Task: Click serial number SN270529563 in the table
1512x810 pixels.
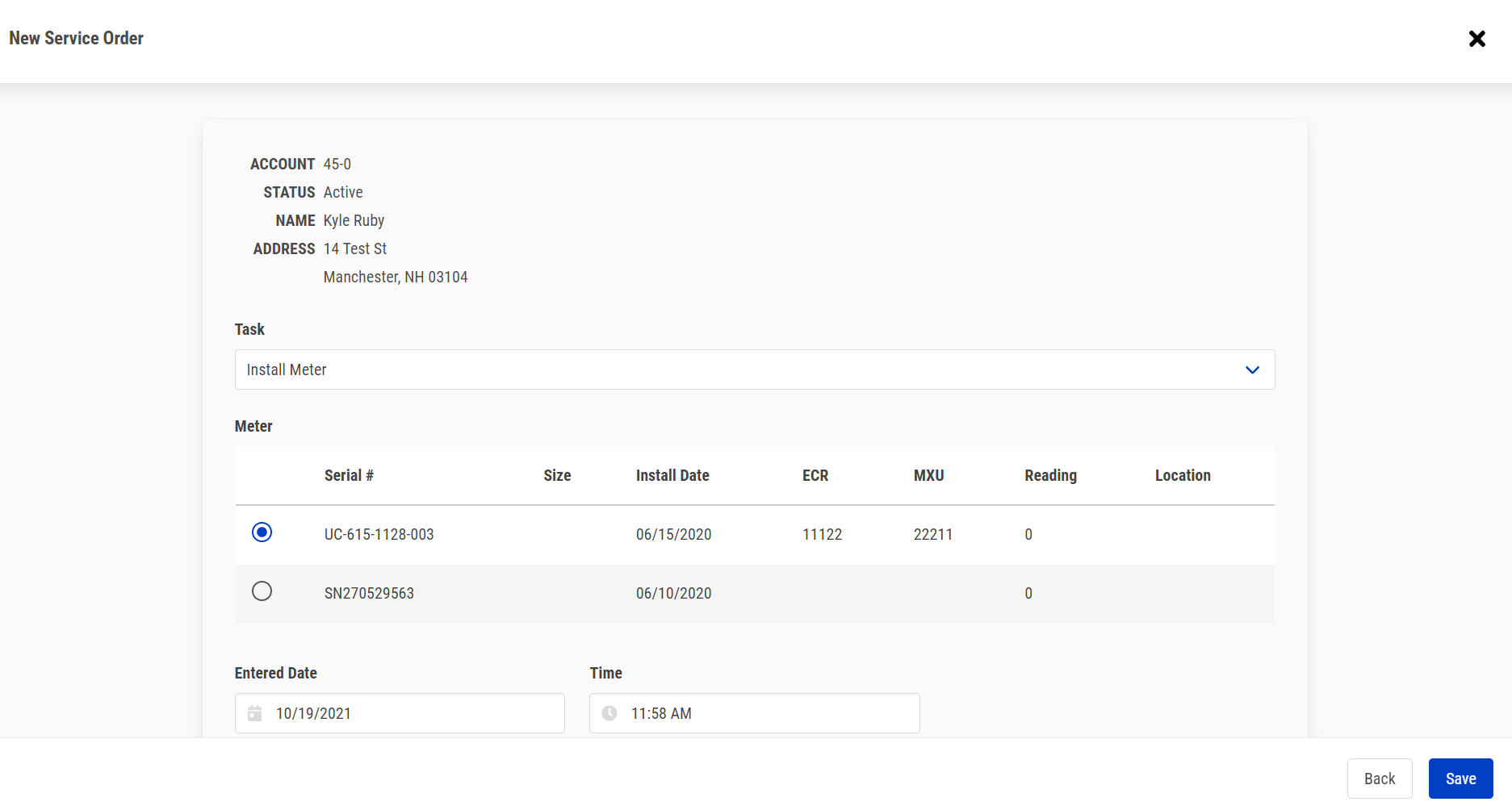Action: pyautogui.click(x=369, y=594)
